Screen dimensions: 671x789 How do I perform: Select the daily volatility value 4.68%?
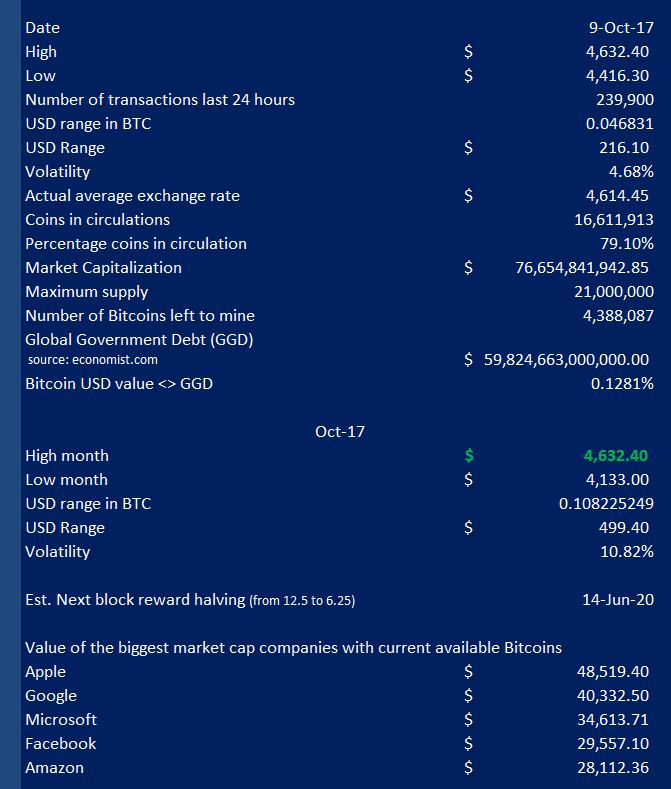point(631,172)
